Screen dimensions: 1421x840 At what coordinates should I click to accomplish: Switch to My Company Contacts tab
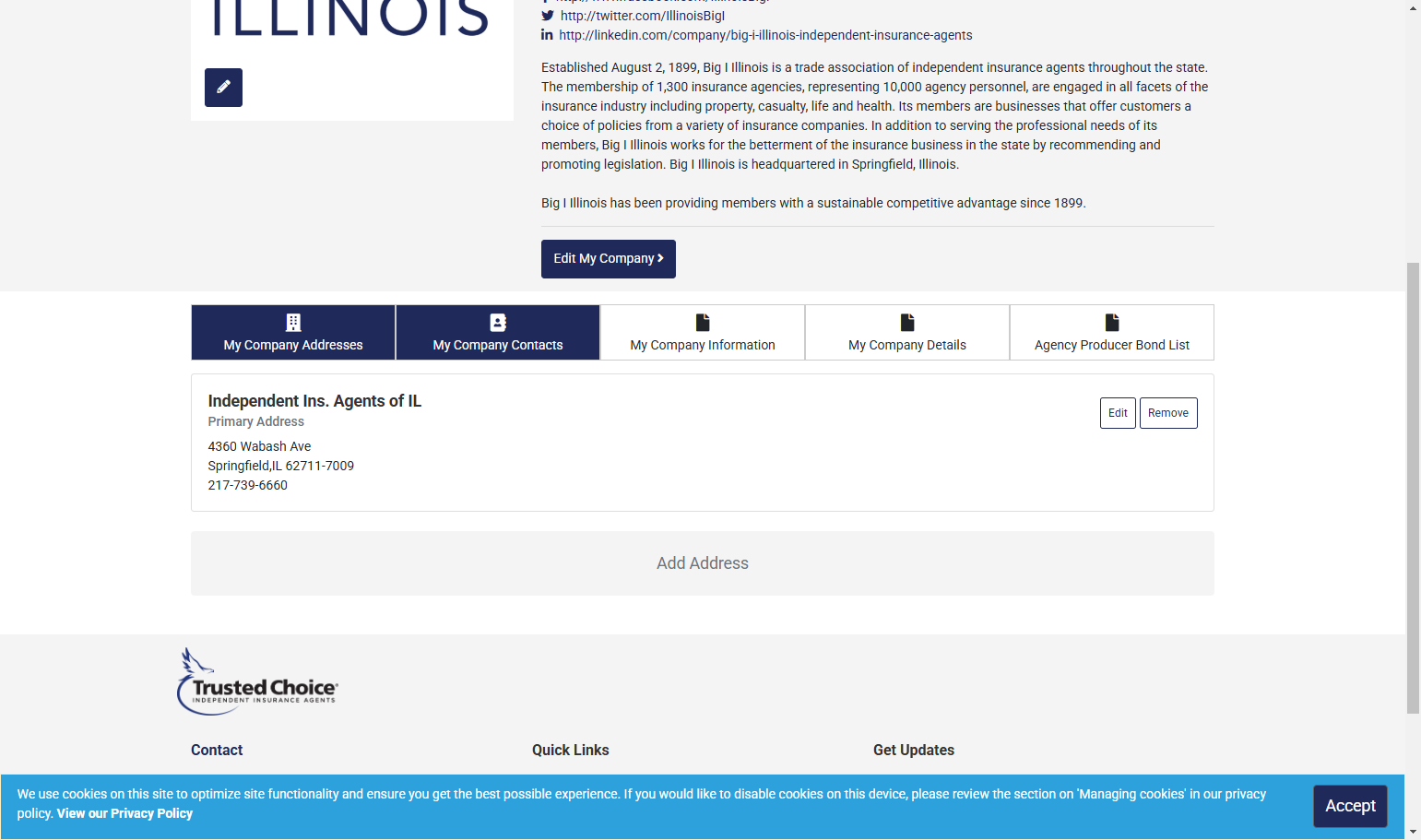(x=498, y=332)
